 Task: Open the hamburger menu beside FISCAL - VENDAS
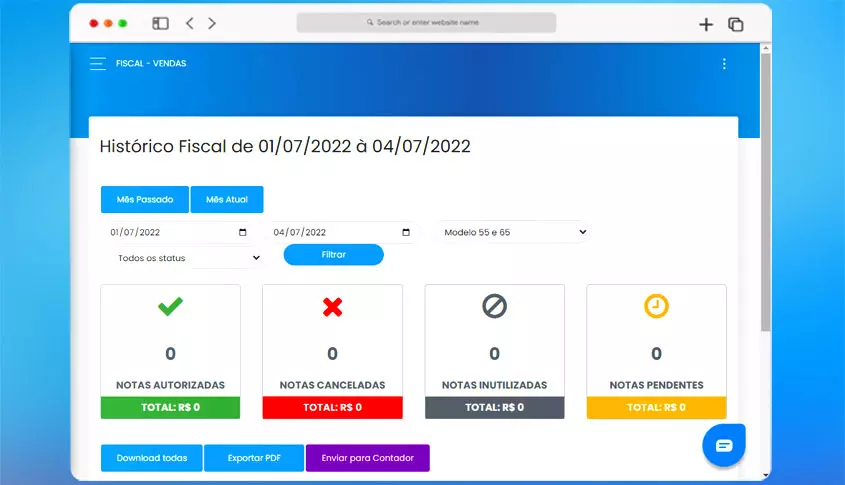tap(98, 64)
